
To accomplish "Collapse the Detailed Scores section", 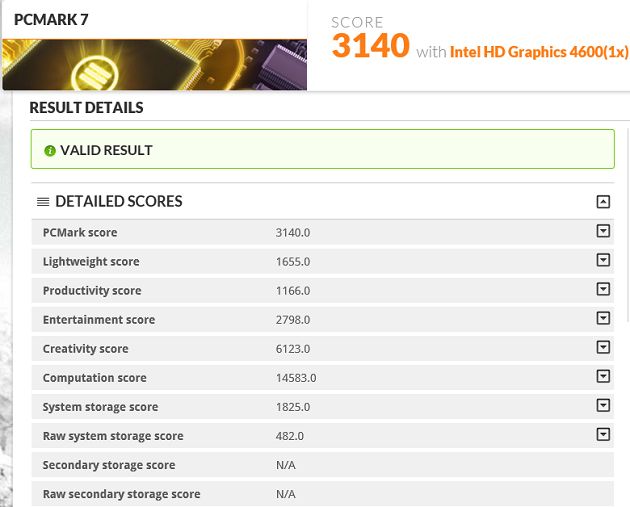I will pyautogui.click(x=603, y=201).
